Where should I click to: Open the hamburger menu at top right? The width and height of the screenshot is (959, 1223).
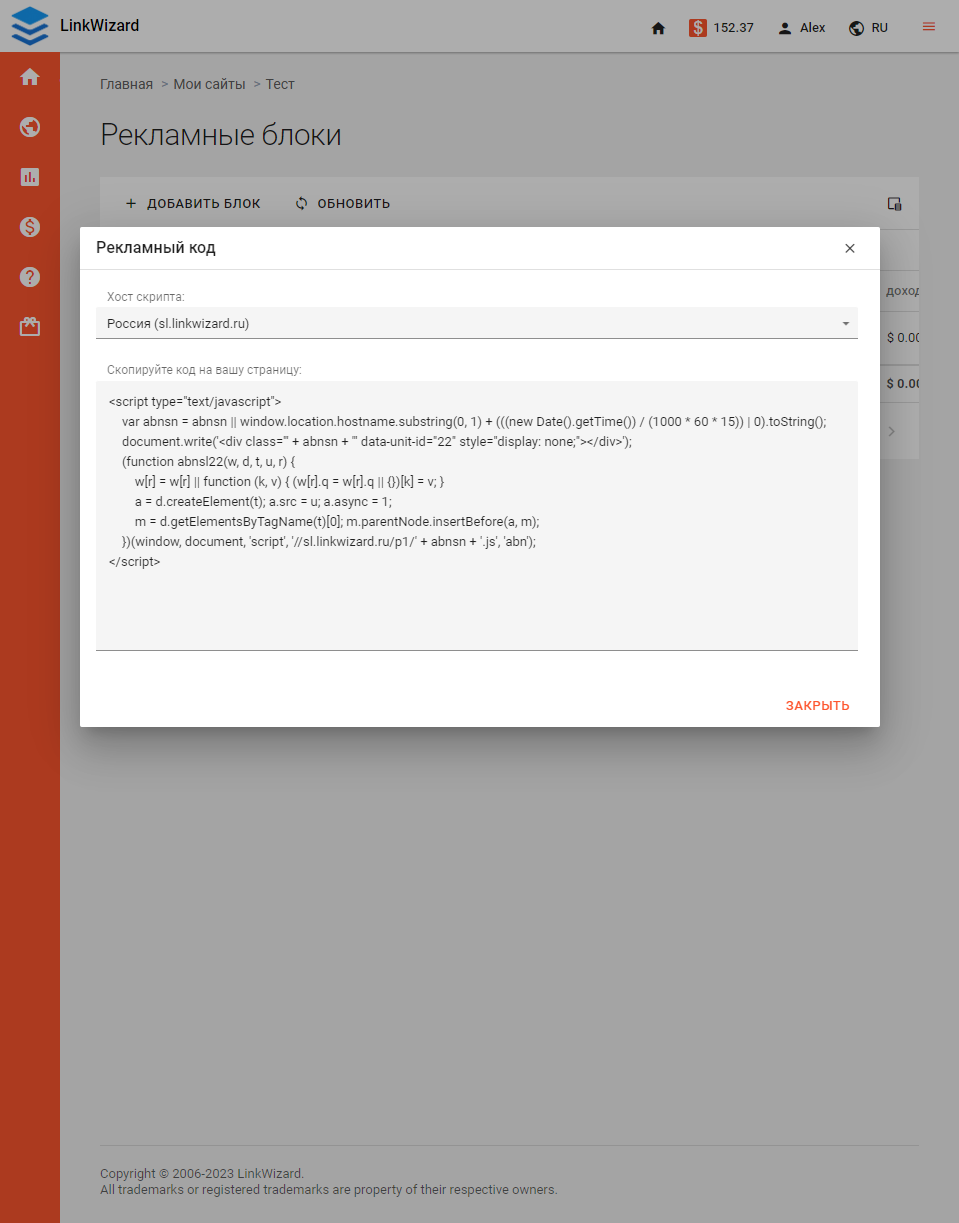click(x=927, y=27)
